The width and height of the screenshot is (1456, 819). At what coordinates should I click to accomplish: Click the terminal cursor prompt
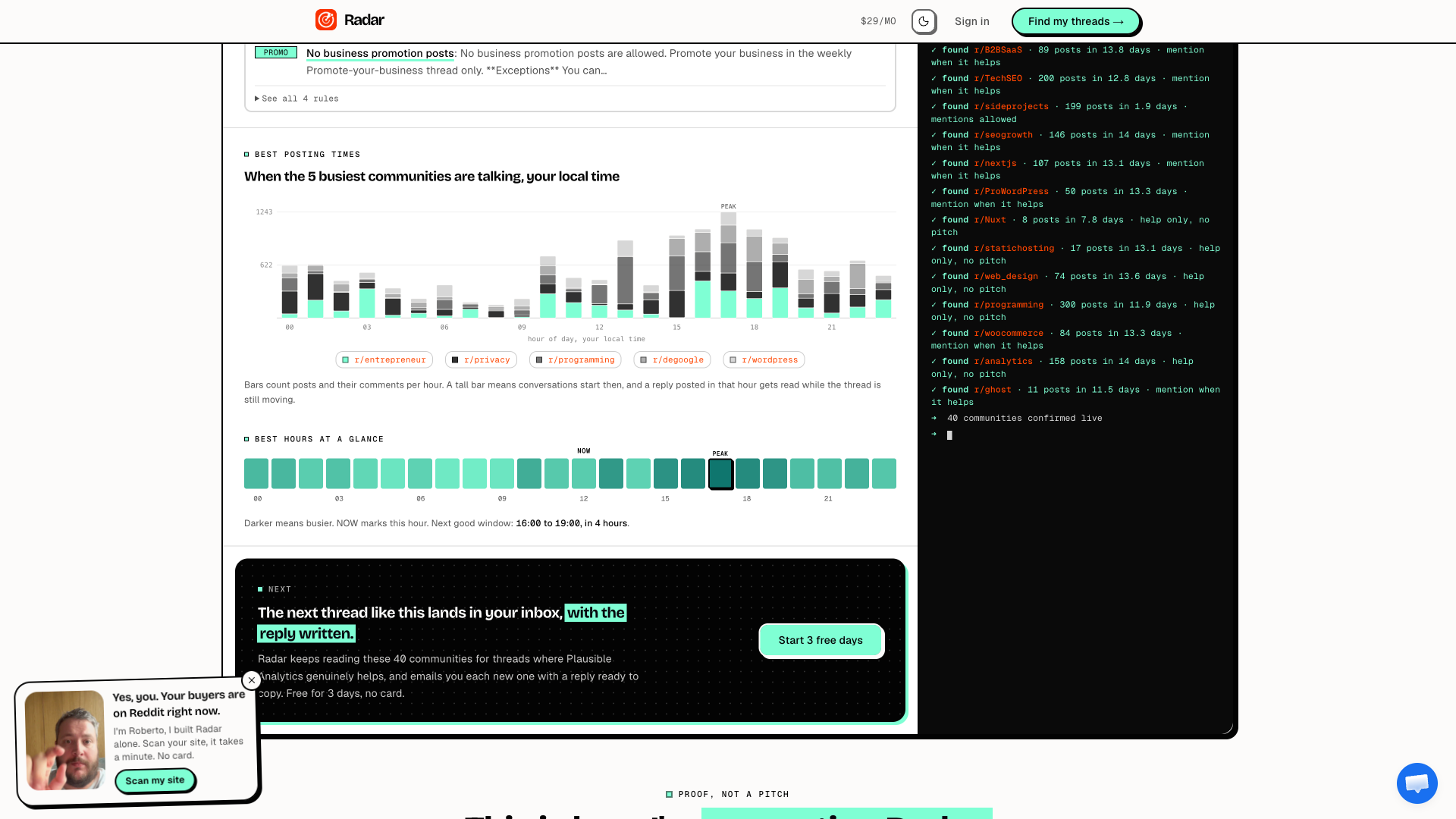click(949, 435)
